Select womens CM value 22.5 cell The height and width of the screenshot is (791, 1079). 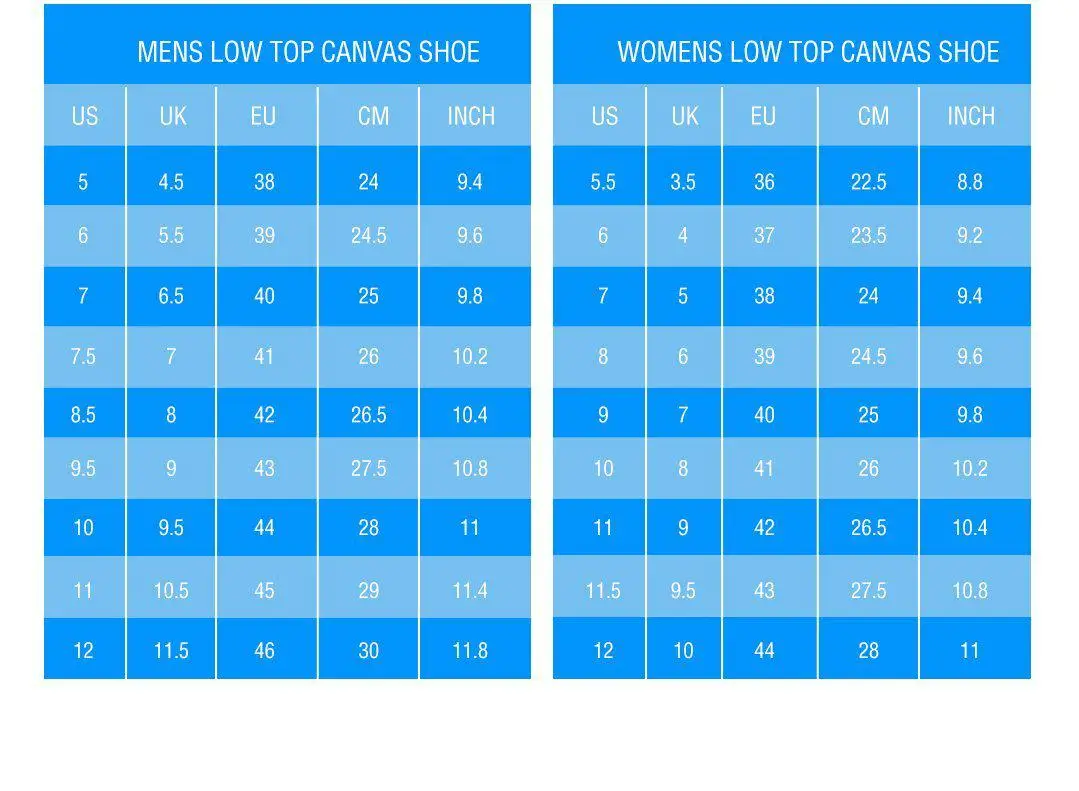[x=868, y=182]
